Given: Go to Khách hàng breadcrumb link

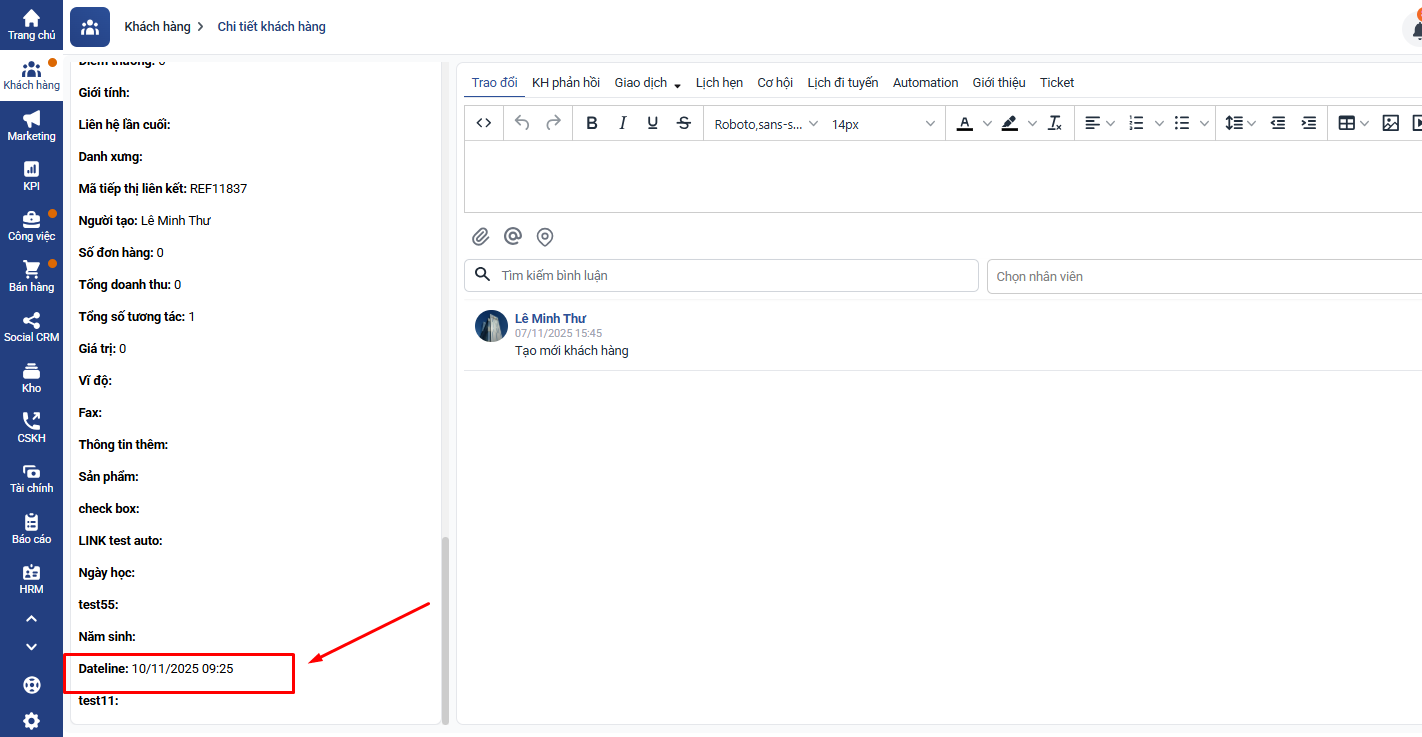Looking at the screenshot, I should [156, 27].
